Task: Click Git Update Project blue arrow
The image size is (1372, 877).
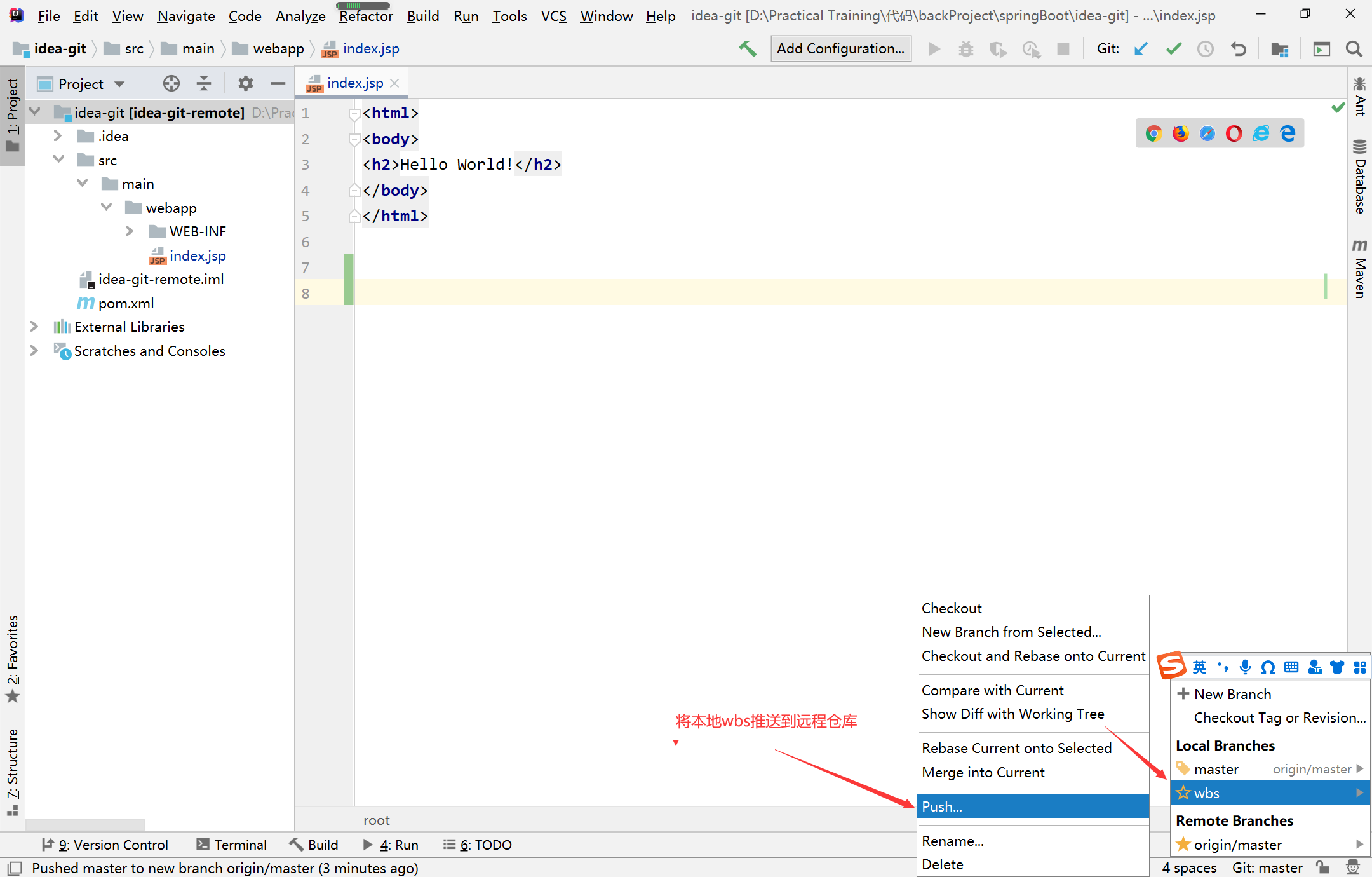Action: pyautogui.click(x=1141, y=49)
